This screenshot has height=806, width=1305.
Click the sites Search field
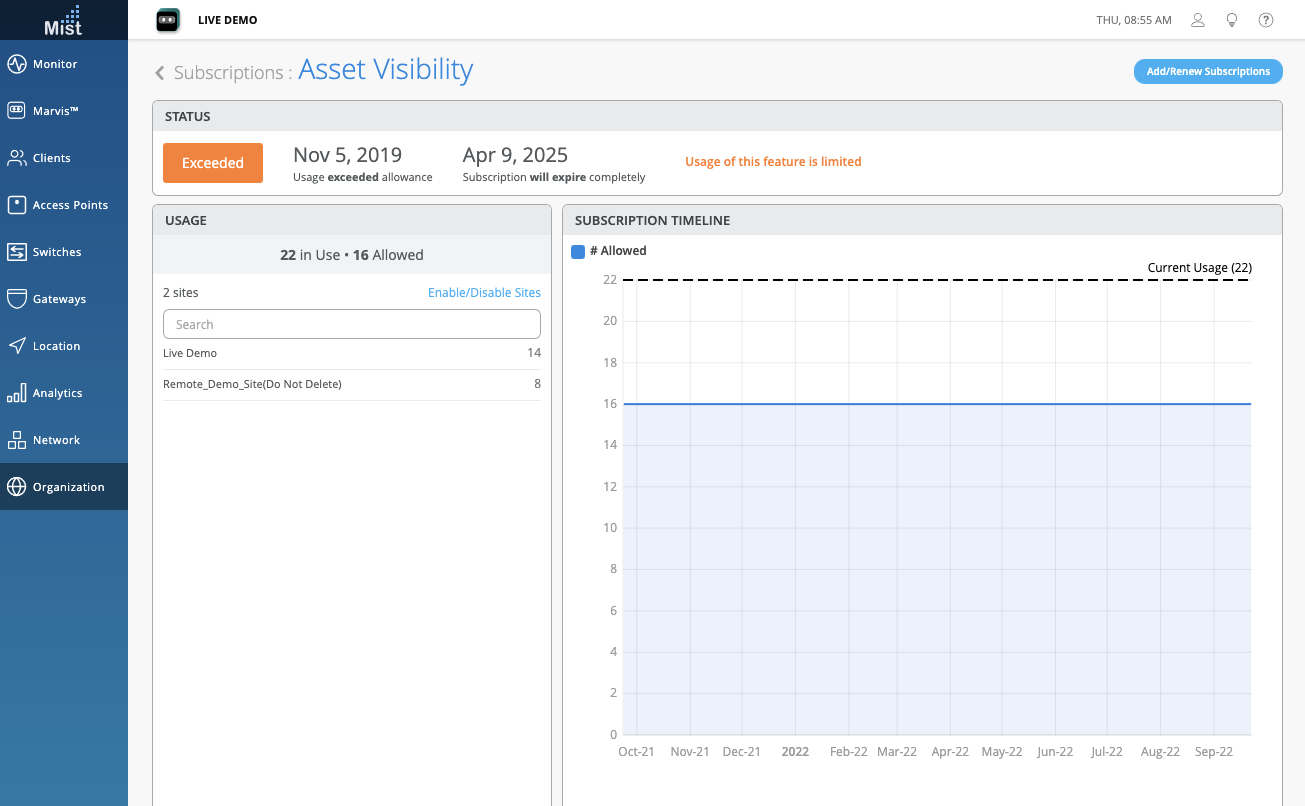tap(352, 324)
